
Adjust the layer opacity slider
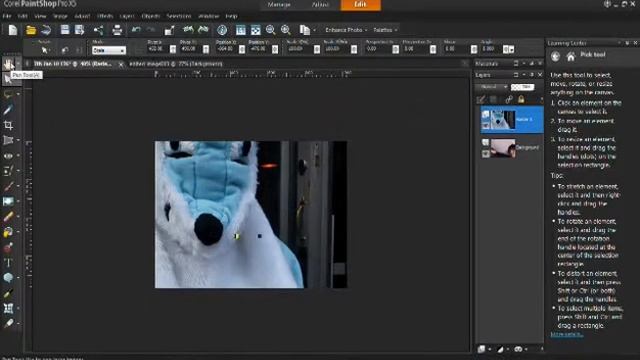pyautogui.click(x=522, y=87)
